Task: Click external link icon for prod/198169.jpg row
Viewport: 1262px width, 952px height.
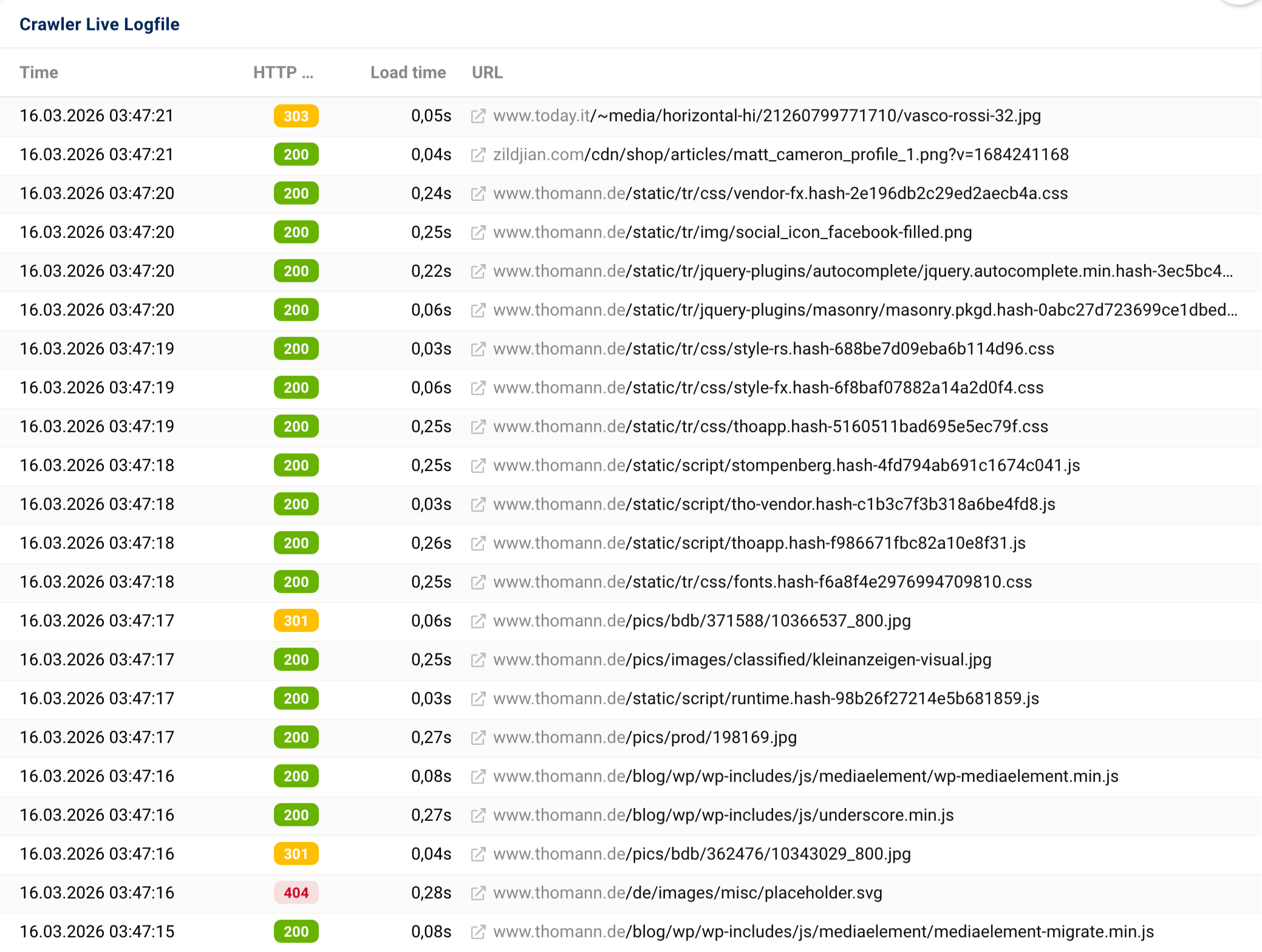Action: (479, 738)
